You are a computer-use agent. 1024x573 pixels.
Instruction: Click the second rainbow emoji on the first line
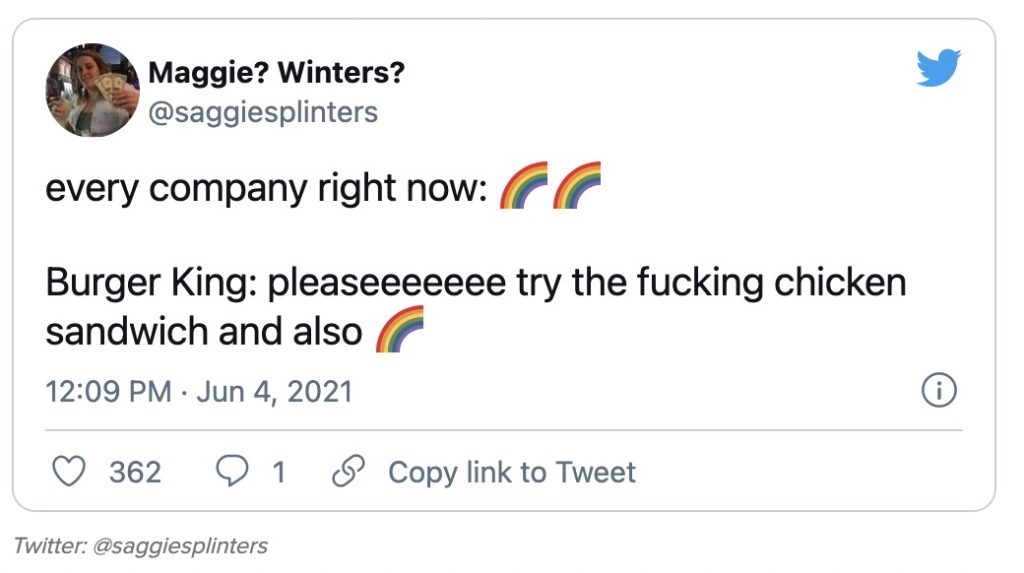pos(577,185)
